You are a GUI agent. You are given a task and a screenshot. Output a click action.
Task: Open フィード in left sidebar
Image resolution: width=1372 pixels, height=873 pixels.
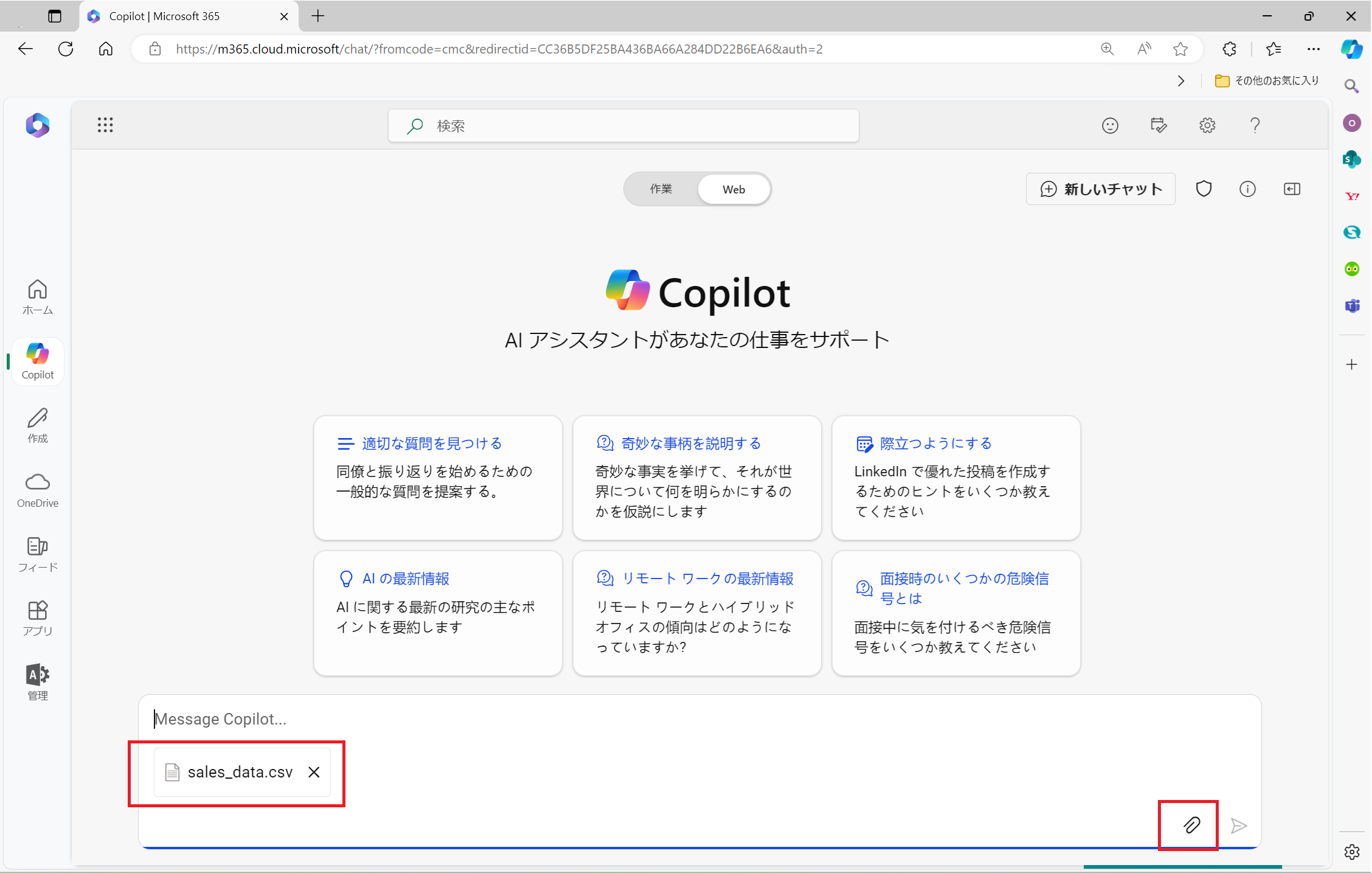(38, 554)
